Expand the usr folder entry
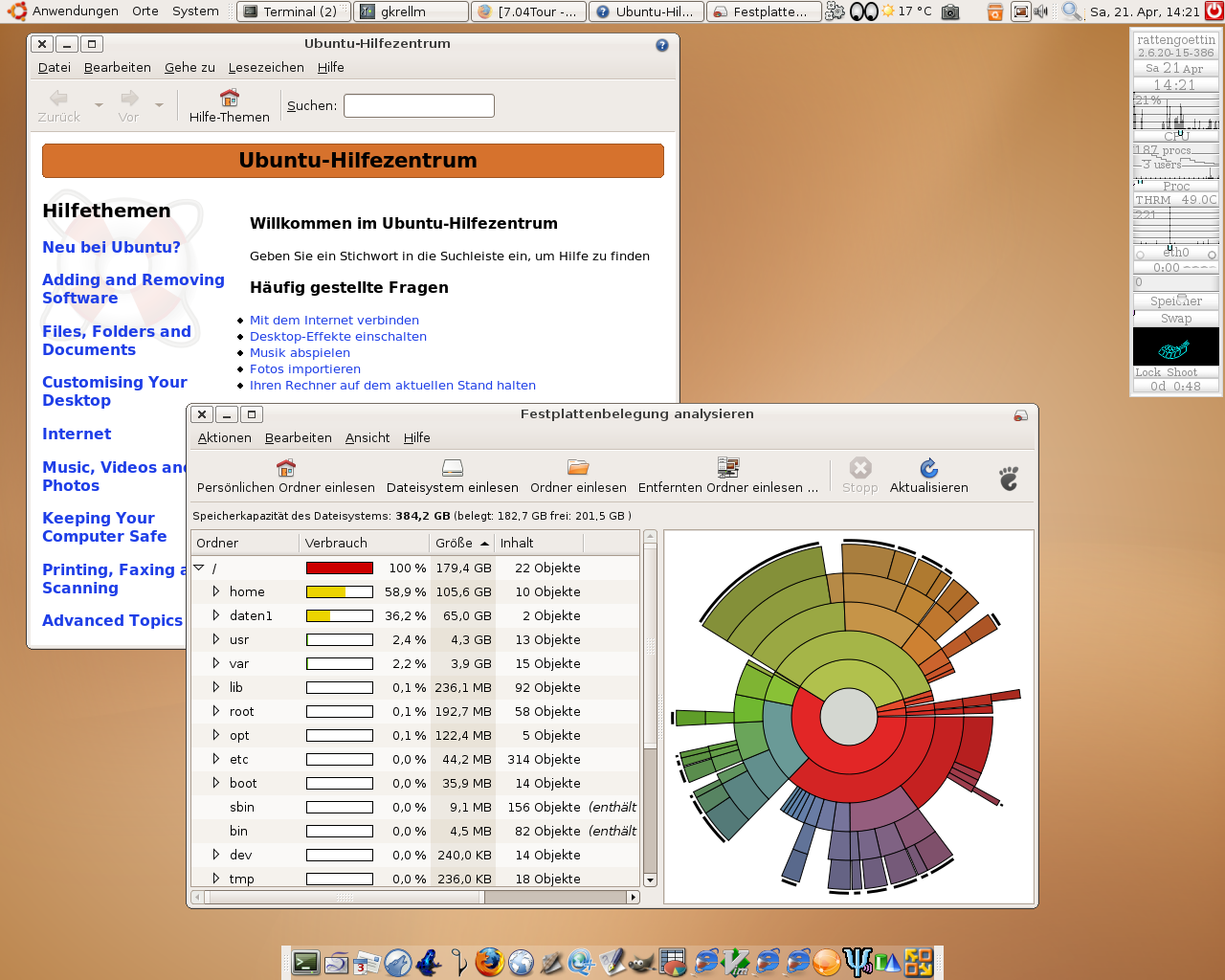Image resolution: width=1225 pixels, height=980 pixels. pos(216,639)
